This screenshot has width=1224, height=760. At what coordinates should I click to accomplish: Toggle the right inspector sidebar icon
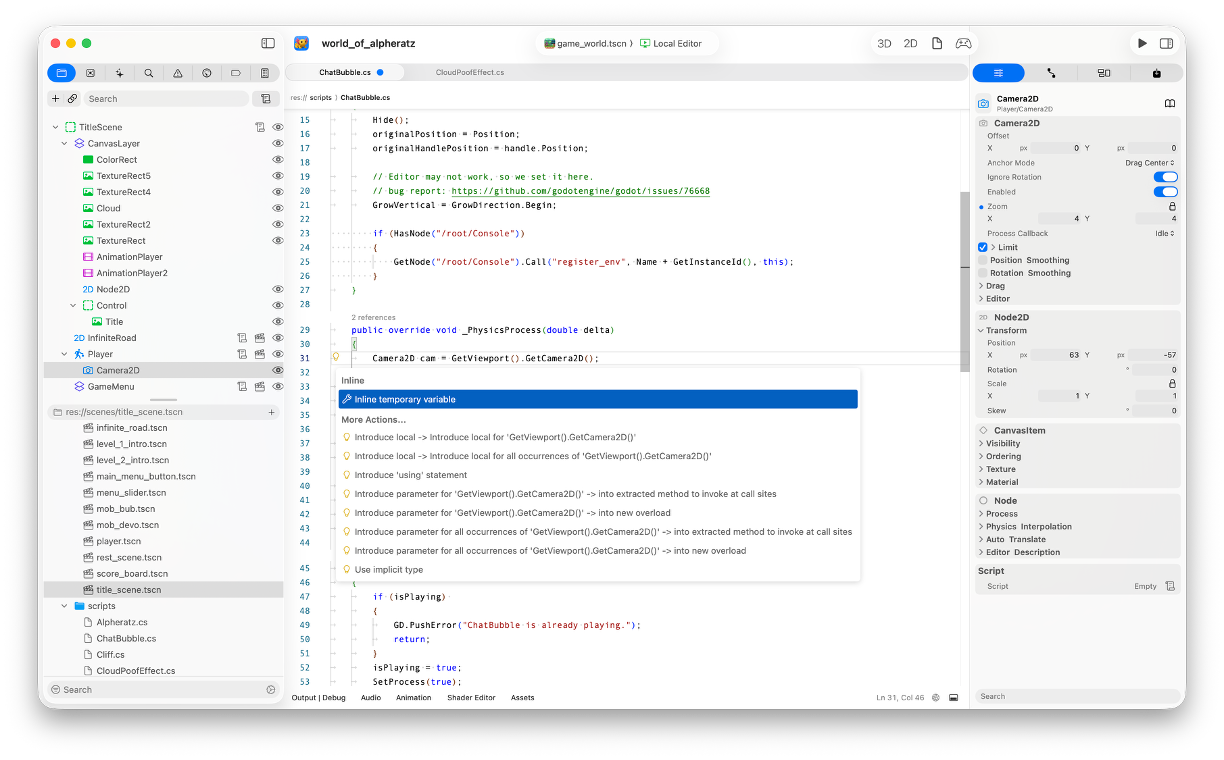[x=1167, y=44]
